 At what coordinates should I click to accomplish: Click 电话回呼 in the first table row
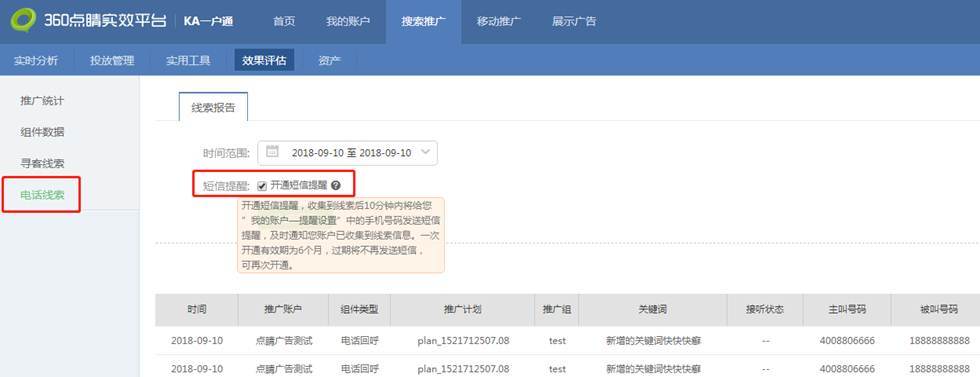click(359, 341)
